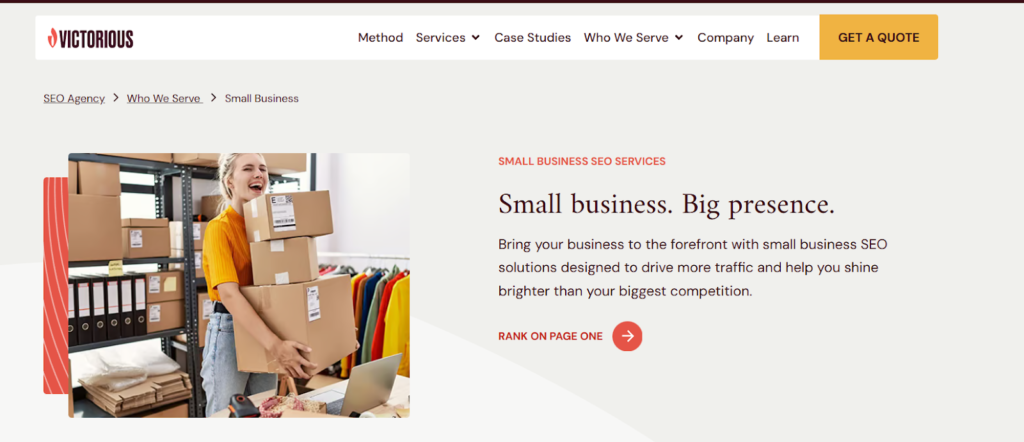Open the Services menu

pos(441,38)
